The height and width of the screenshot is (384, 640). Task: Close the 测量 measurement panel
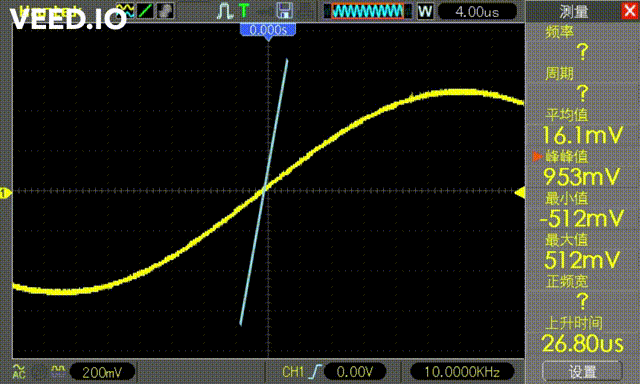click(x=630, y=11)
